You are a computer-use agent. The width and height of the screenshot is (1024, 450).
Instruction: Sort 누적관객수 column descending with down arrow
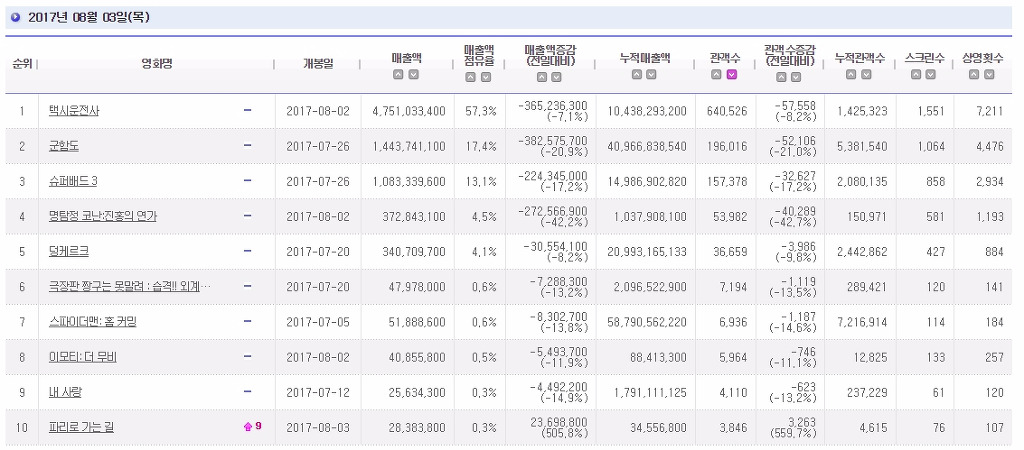tap(866, 74)
